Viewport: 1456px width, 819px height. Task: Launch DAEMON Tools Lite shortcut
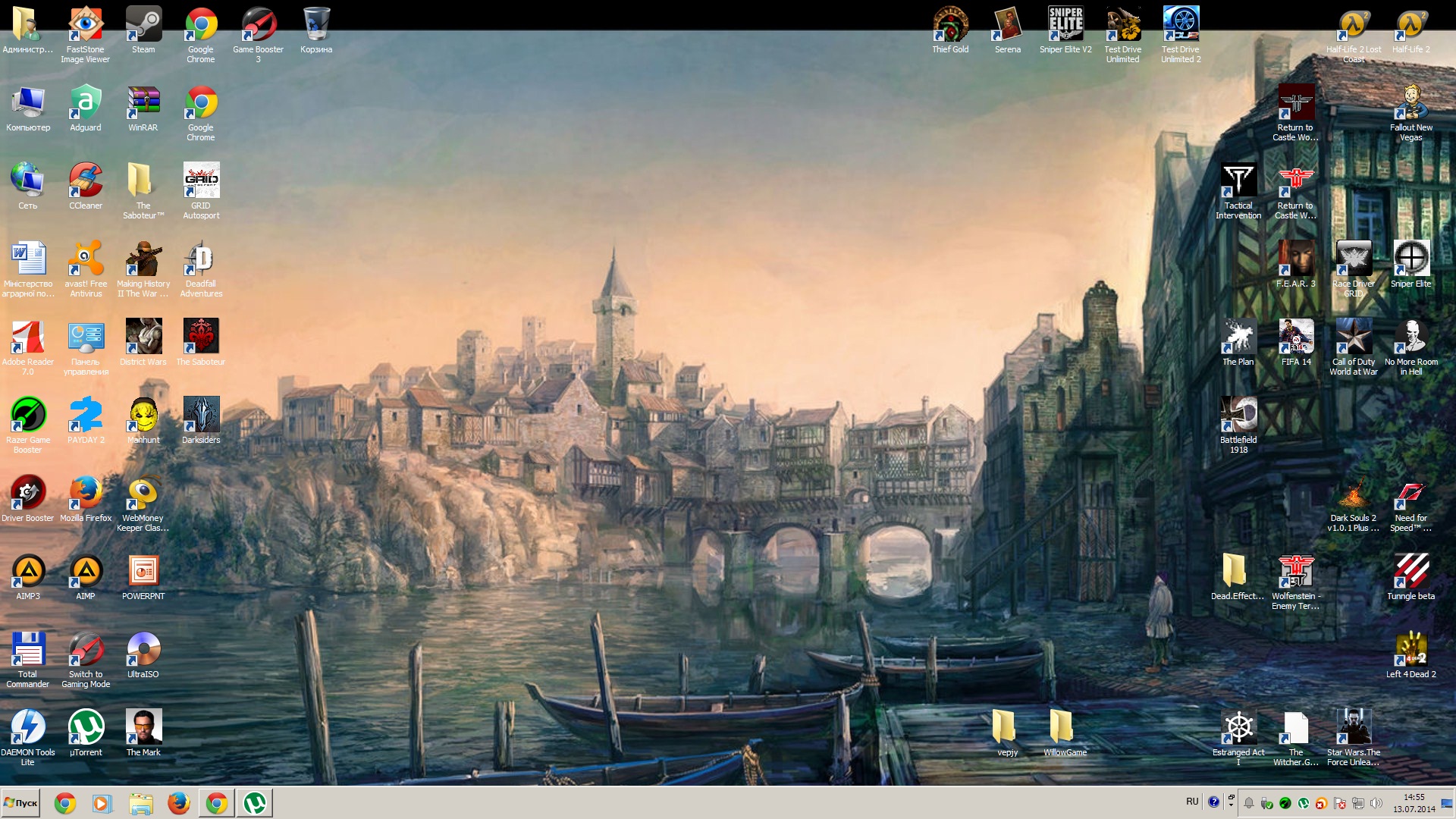point(28,737)
